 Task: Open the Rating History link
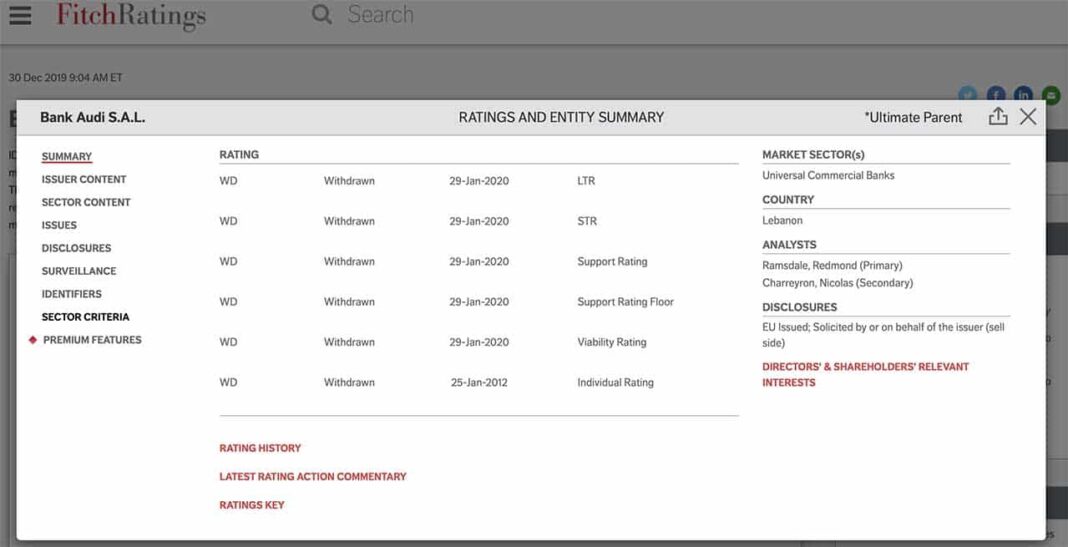click(x=260, y=448)
